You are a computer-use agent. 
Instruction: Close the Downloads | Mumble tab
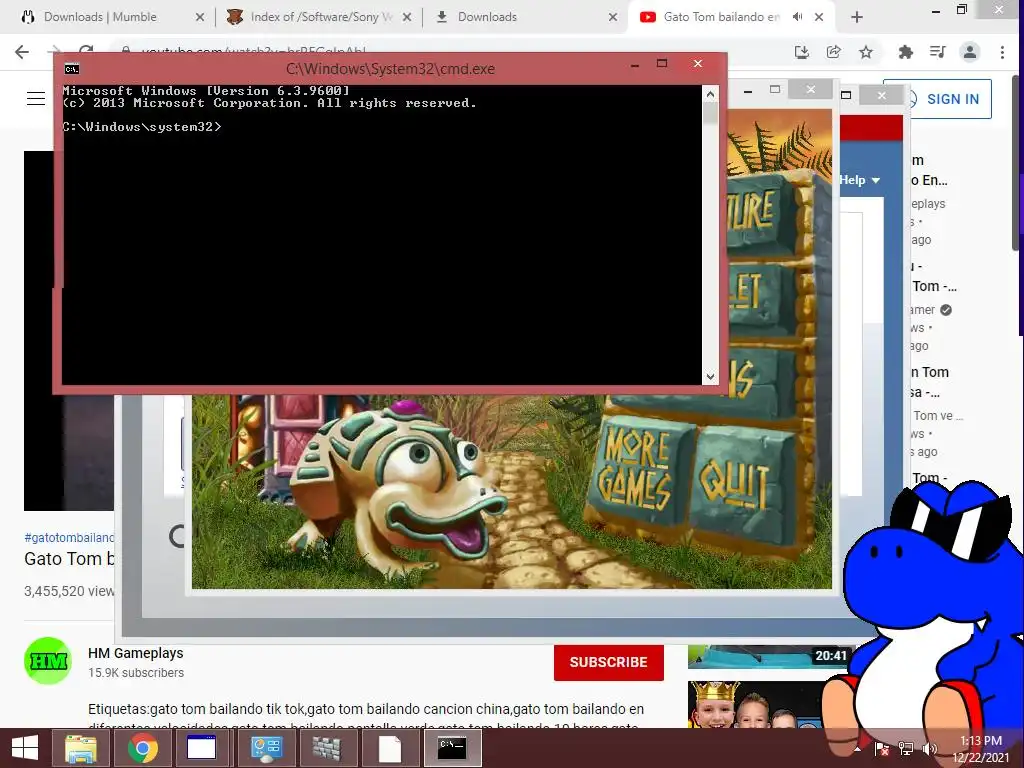pos(200,18)
